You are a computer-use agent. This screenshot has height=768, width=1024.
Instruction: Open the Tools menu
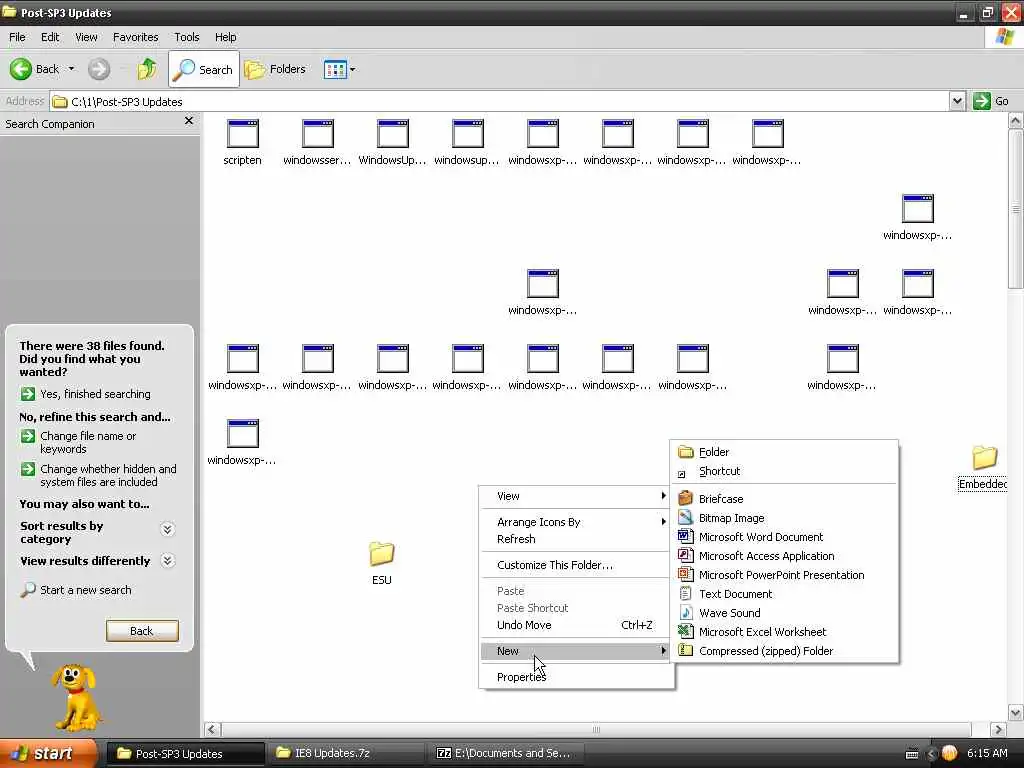coord(186,37)
